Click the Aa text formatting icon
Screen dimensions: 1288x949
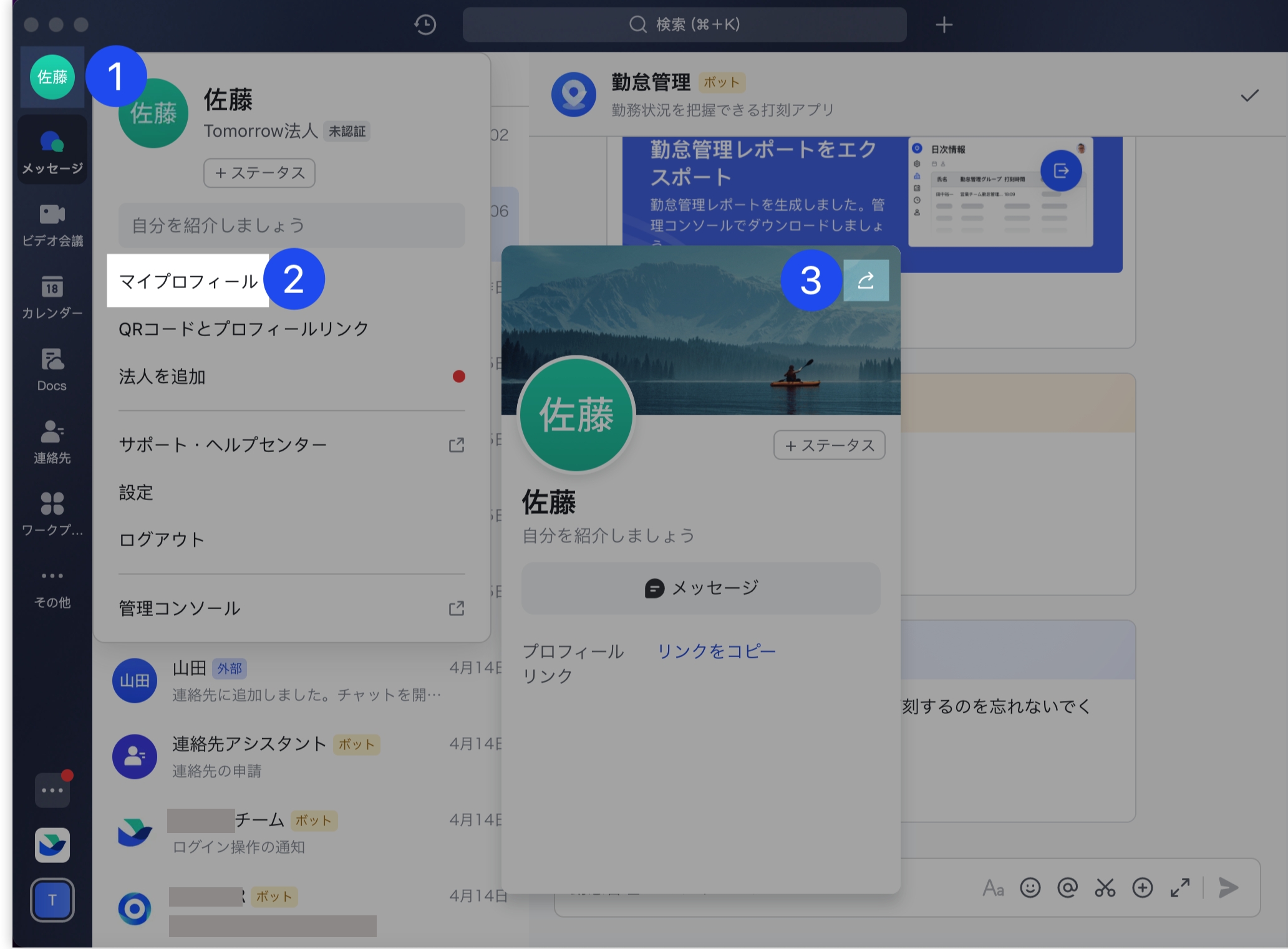(993, 888)
